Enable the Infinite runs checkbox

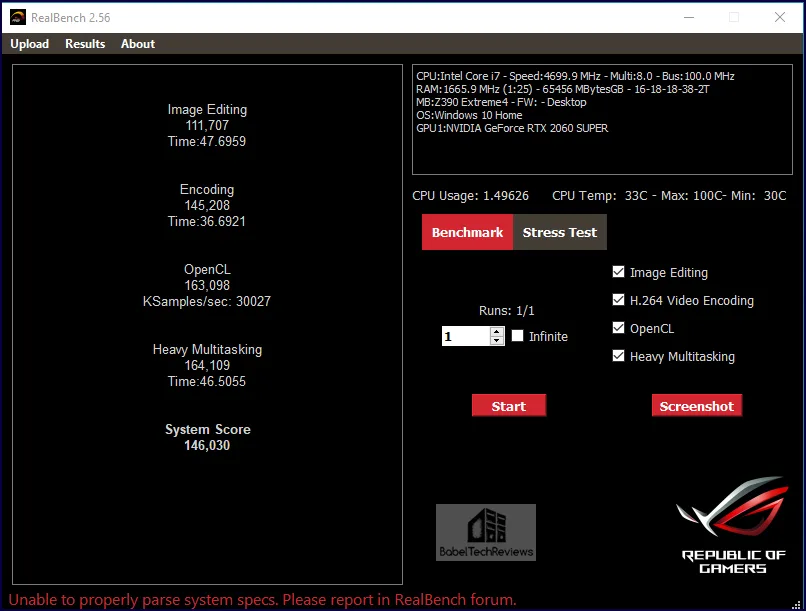coord(518,336)
